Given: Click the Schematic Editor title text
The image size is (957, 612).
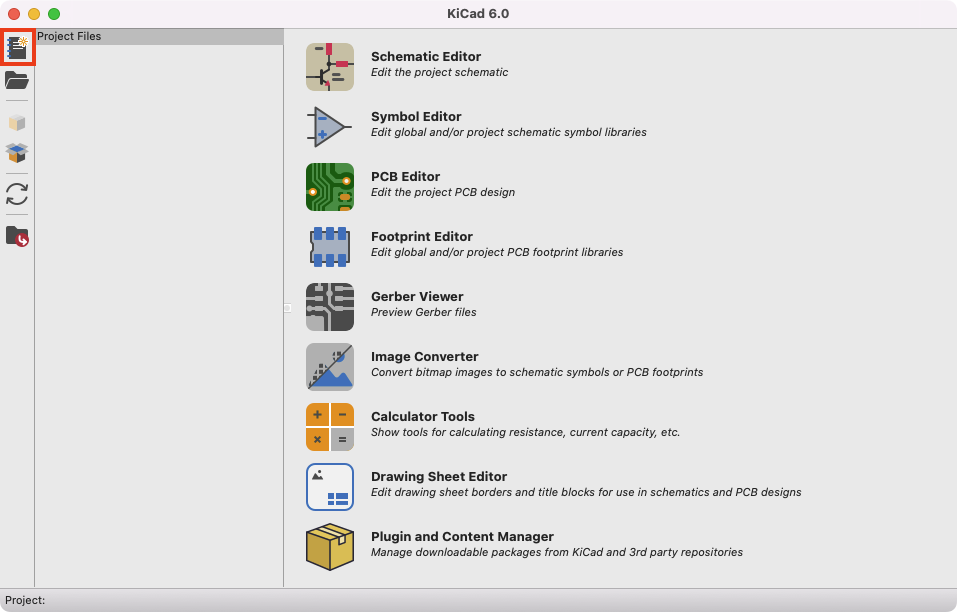Looking at the screenshot, I should tap(426, 57).
